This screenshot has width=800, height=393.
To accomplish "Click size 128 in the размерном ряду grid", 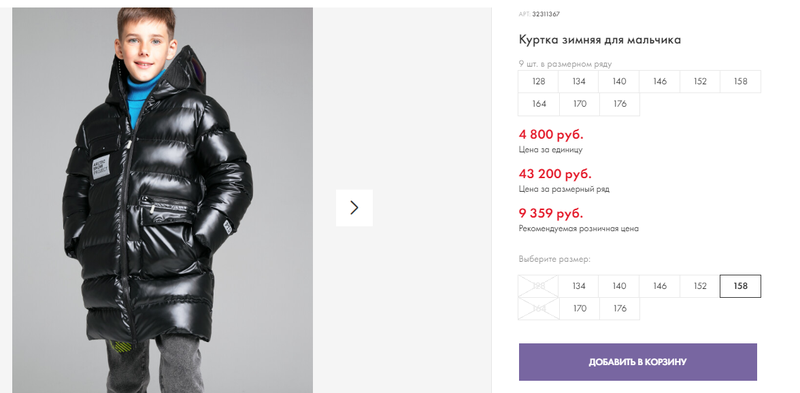I will click(538, 81).
